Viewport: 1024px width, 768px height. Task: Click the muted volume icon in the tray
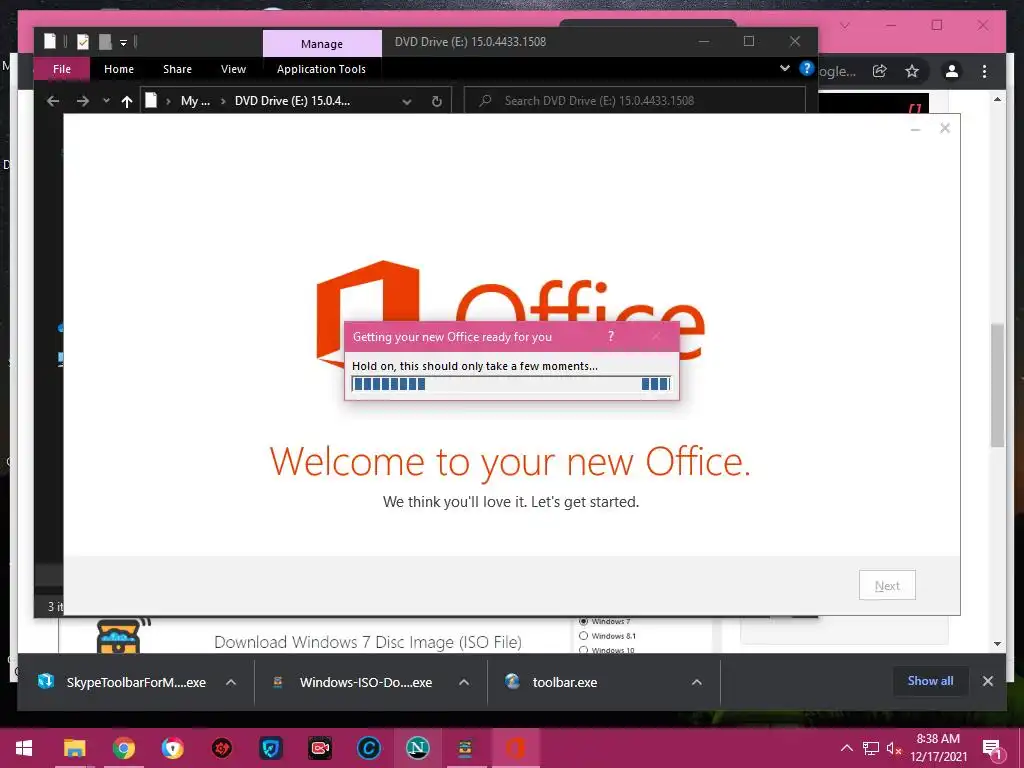893,748
